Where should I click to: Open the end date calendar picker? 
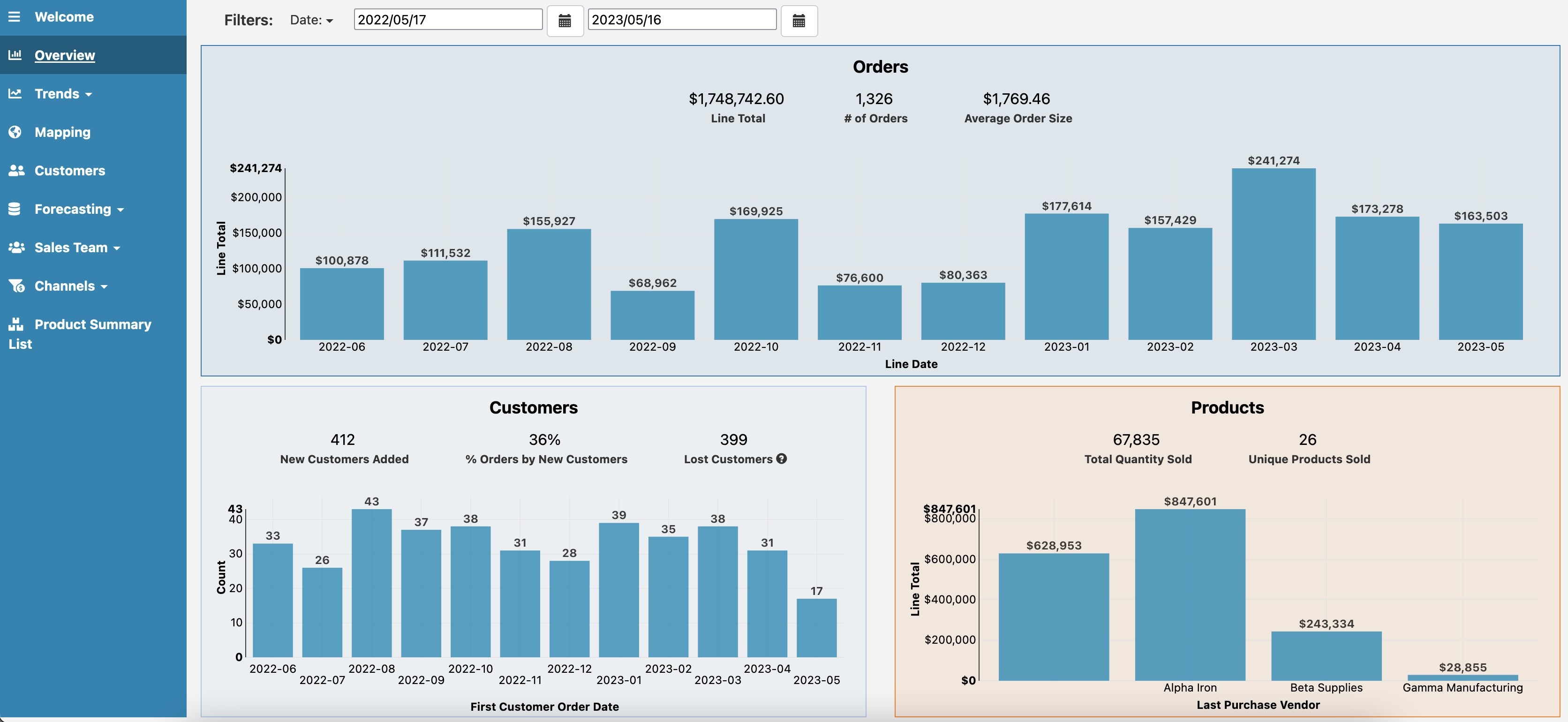click(798, 21)
